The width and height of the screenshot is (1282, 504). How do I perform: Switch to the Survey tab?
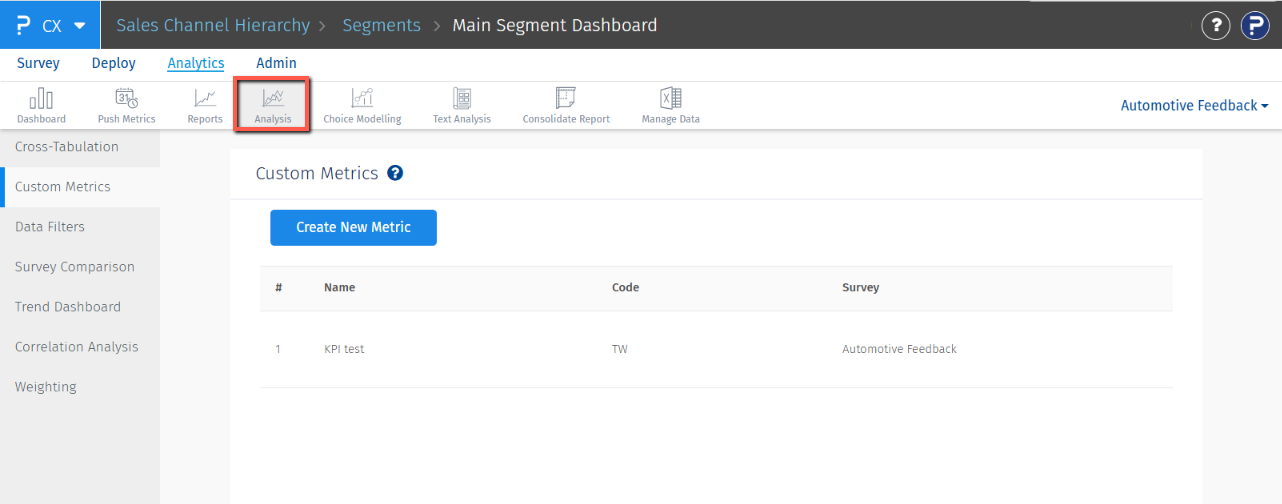click(x=38, y=63)
